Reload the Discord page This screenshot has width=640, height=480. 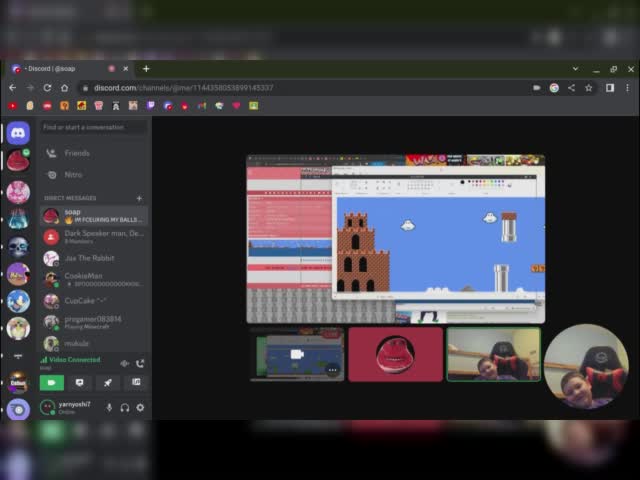[x=47, y=88]
